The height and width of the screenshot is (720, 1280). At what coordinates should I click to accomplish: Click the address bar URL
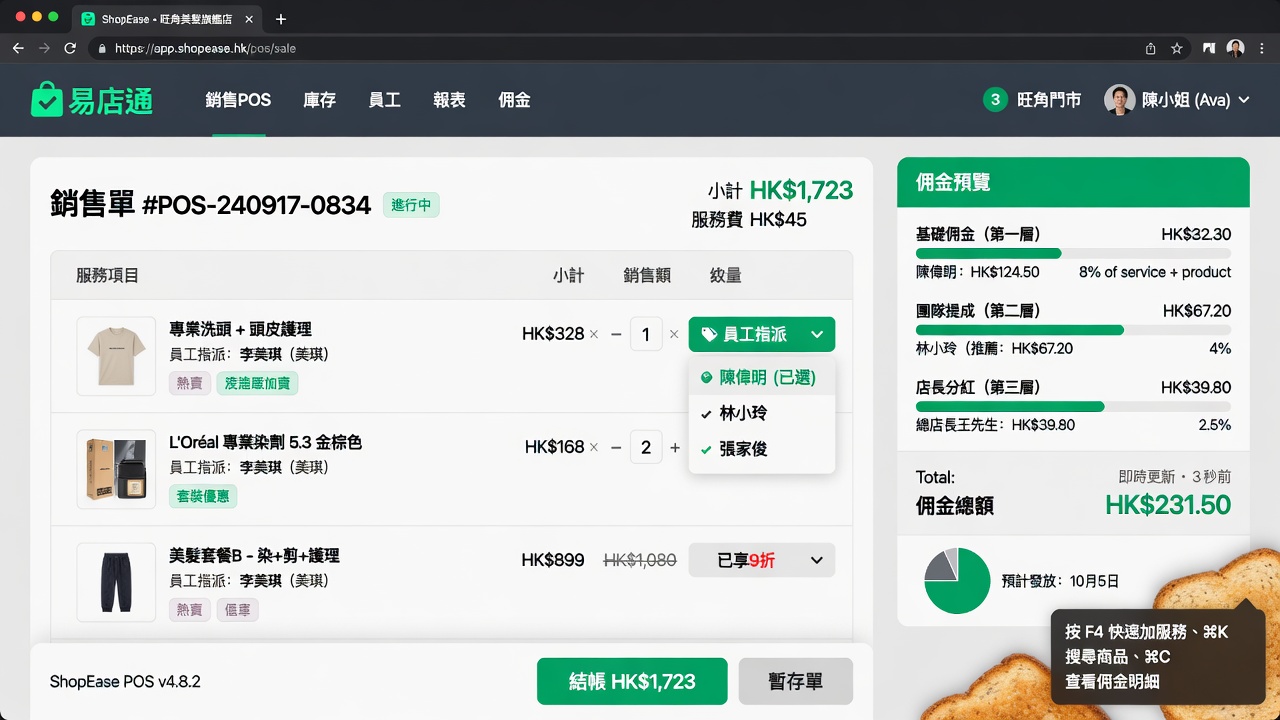[205, 48]
